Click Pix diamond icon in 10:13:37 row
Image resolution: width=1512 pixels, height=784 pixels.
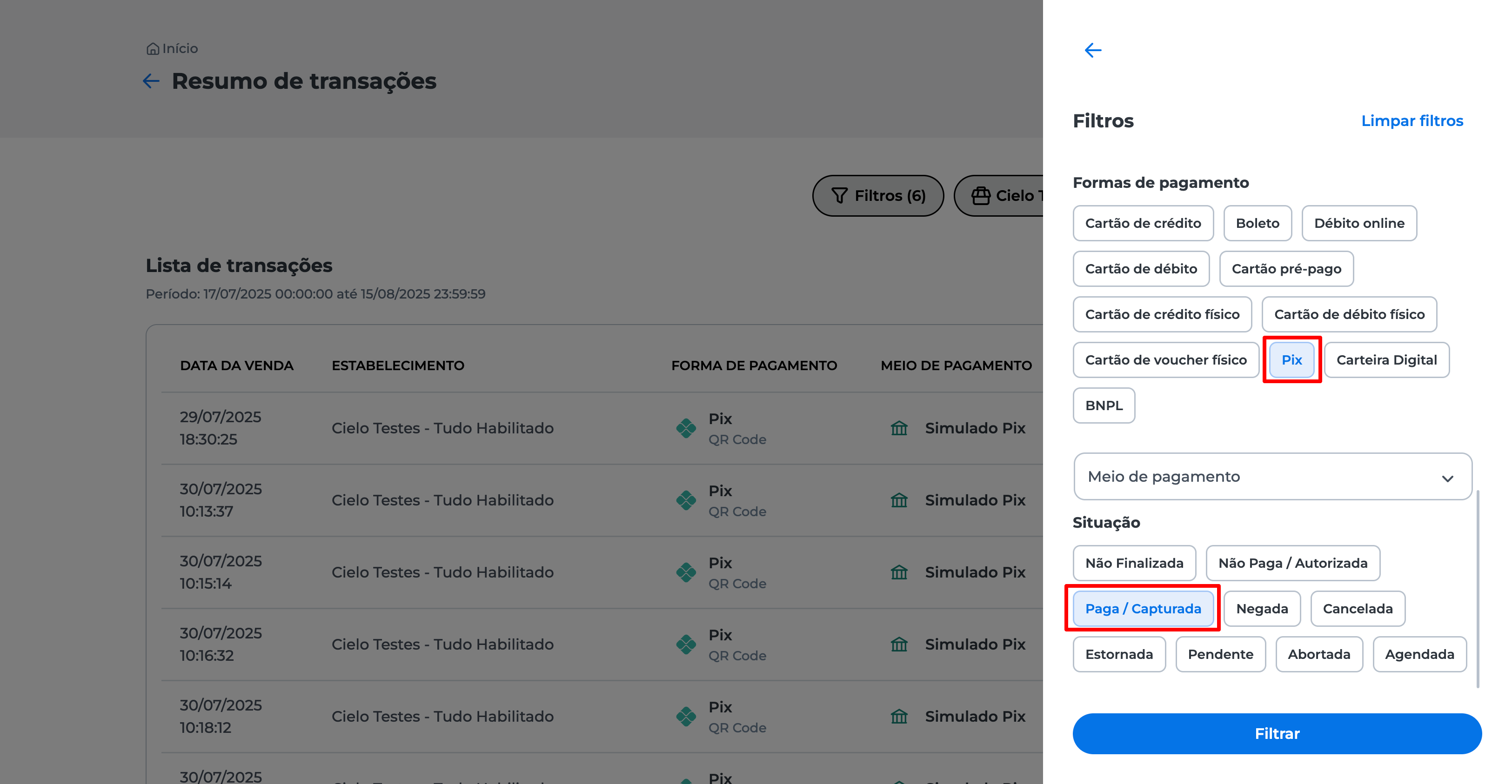click(686, 500)
